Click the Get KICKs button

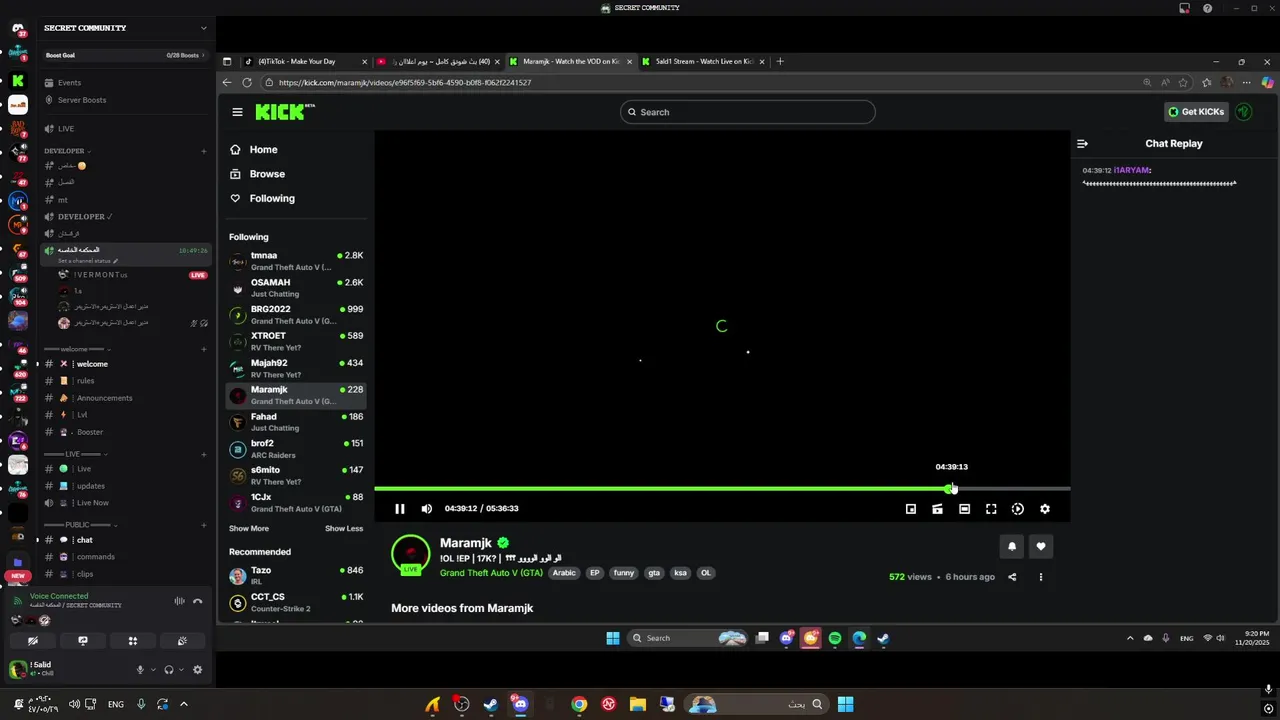click(x=1196, y=112)
